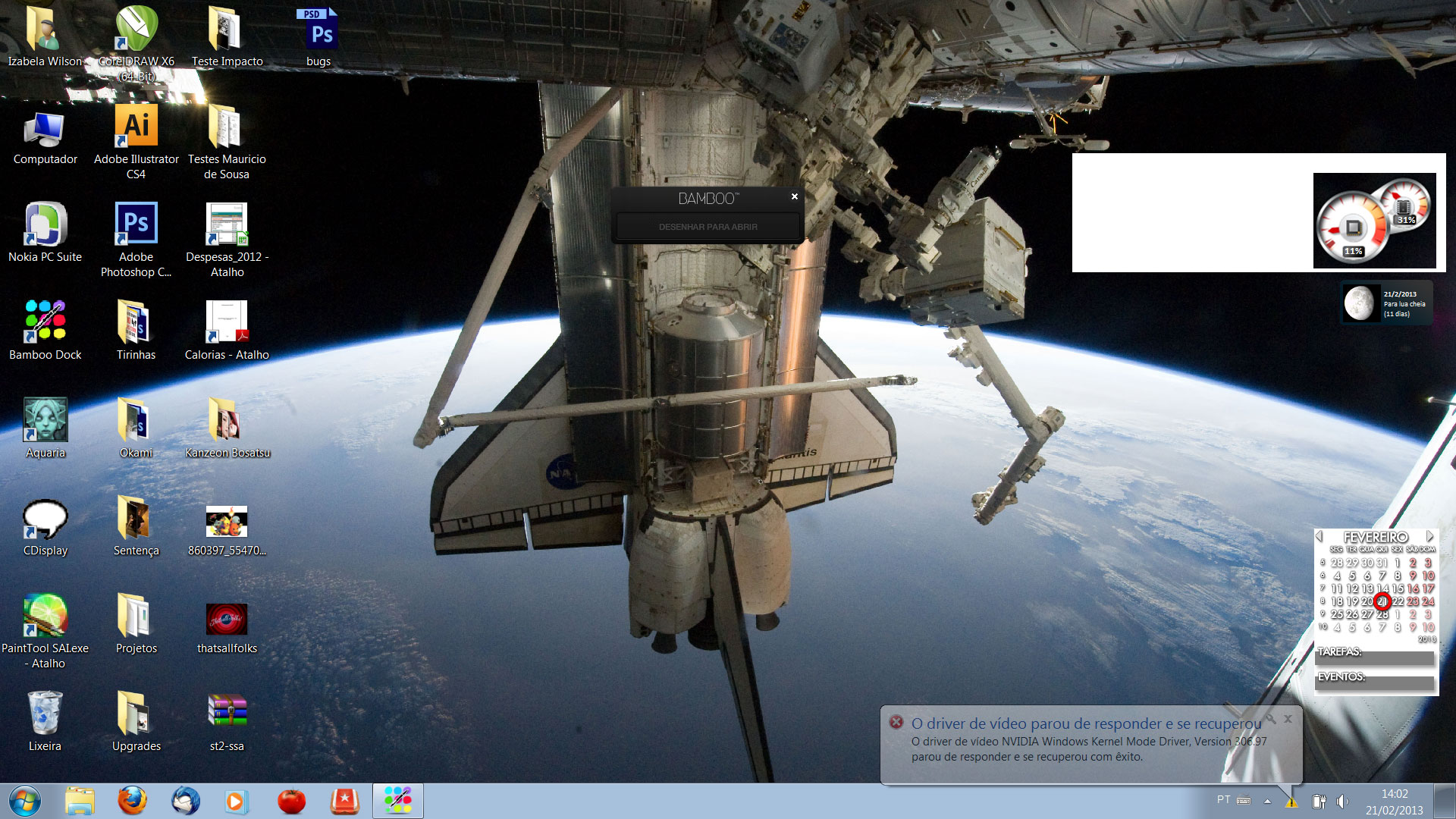
Task: Open the st2-ssa RAR archive
Action: (x=227, y=722)
